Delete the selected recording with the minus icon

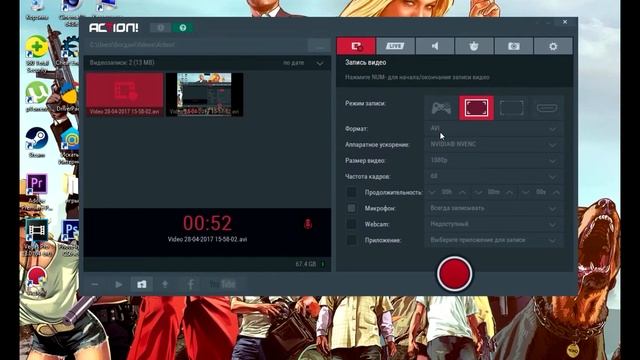coord(95,284)
